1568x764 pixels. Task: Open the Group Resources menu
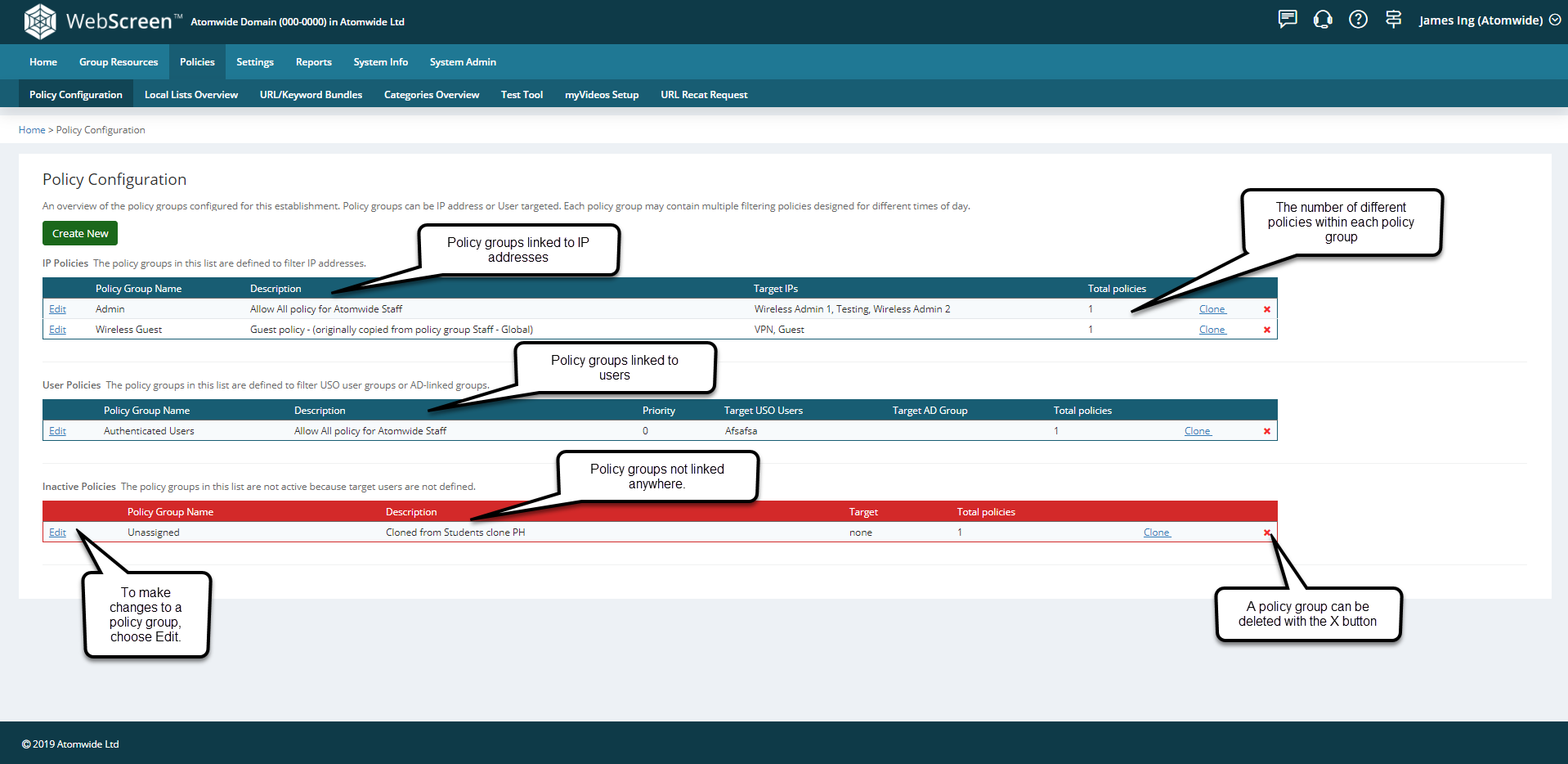point(119,62)
